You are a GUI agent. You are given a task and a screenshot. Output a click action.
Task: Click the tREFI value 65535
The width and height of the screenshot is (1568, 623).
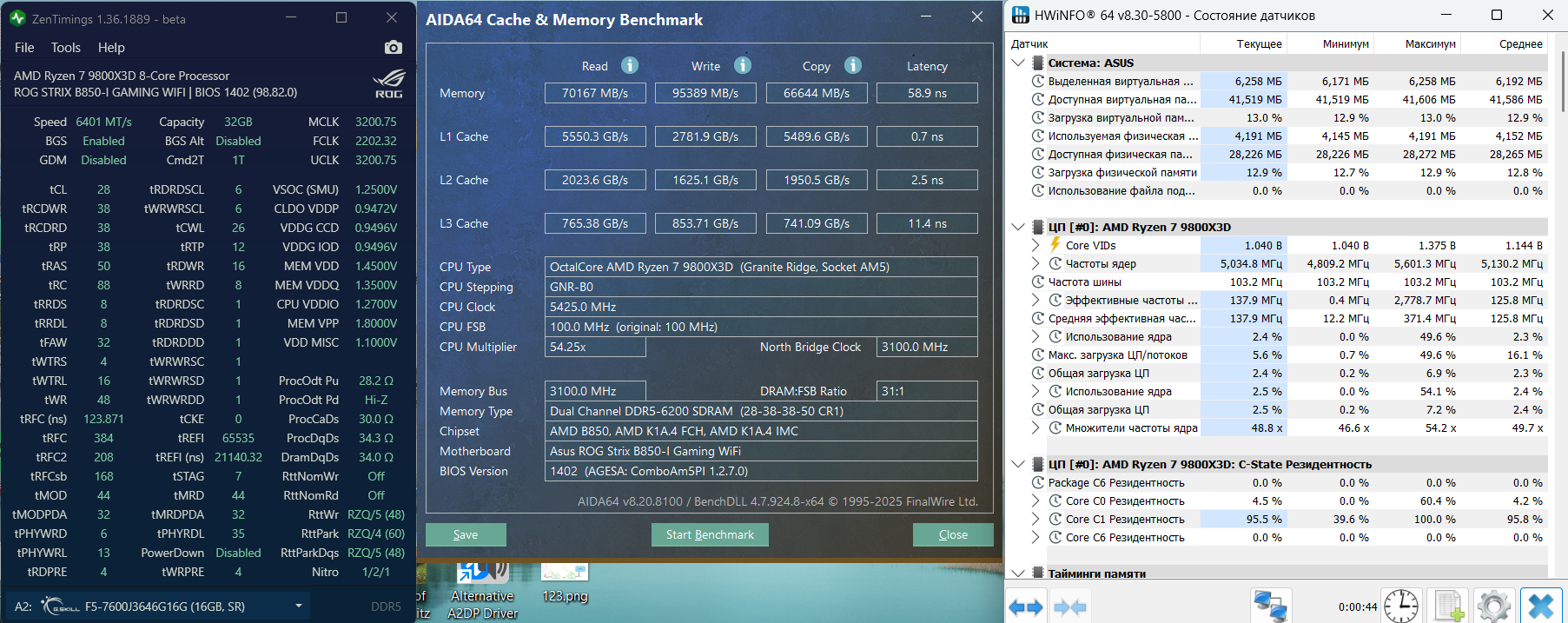click(238, 438)
